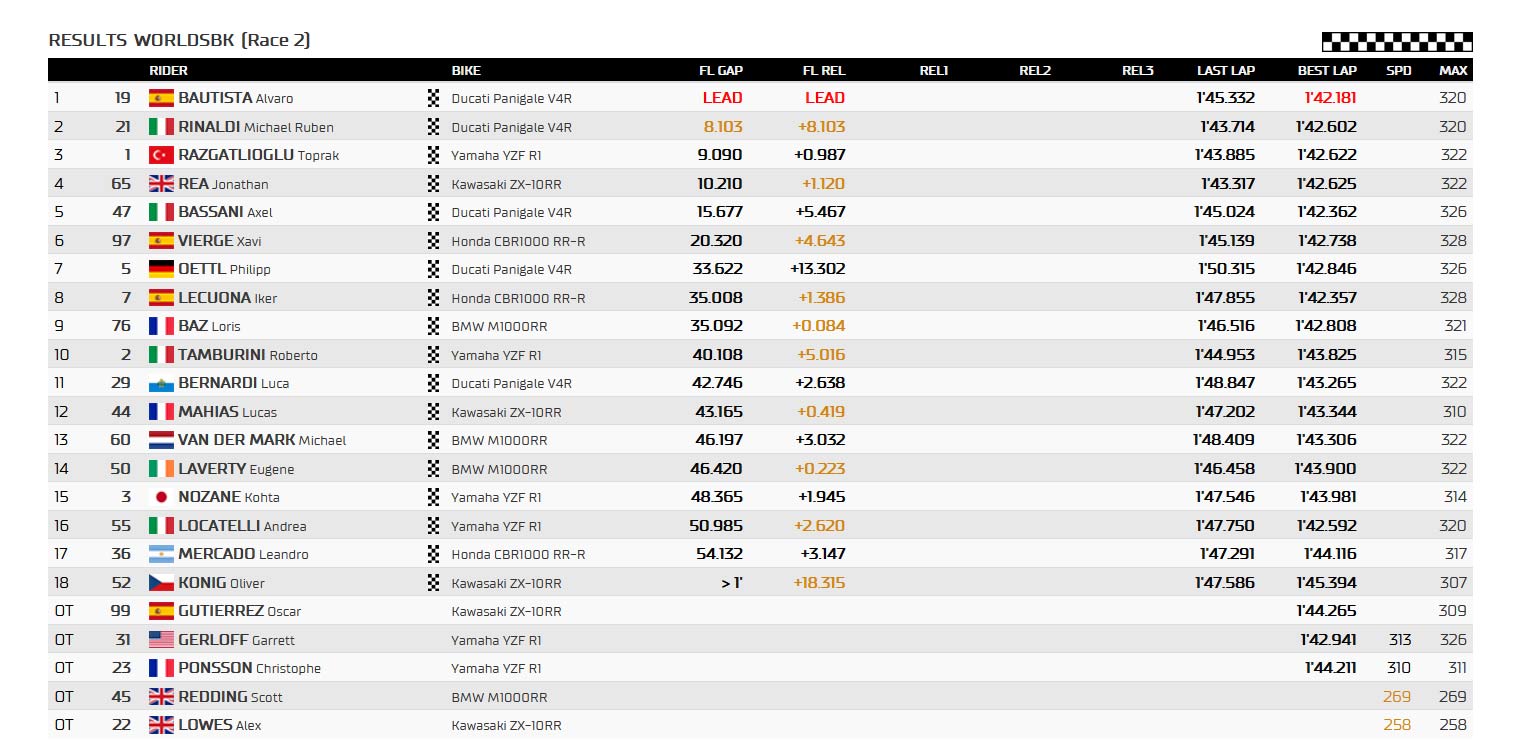Click Oettl's last lap time 1'50.315
The height and width of the screenshot is (754, 1536).
pyautogui.click(x=1227, y=269)
